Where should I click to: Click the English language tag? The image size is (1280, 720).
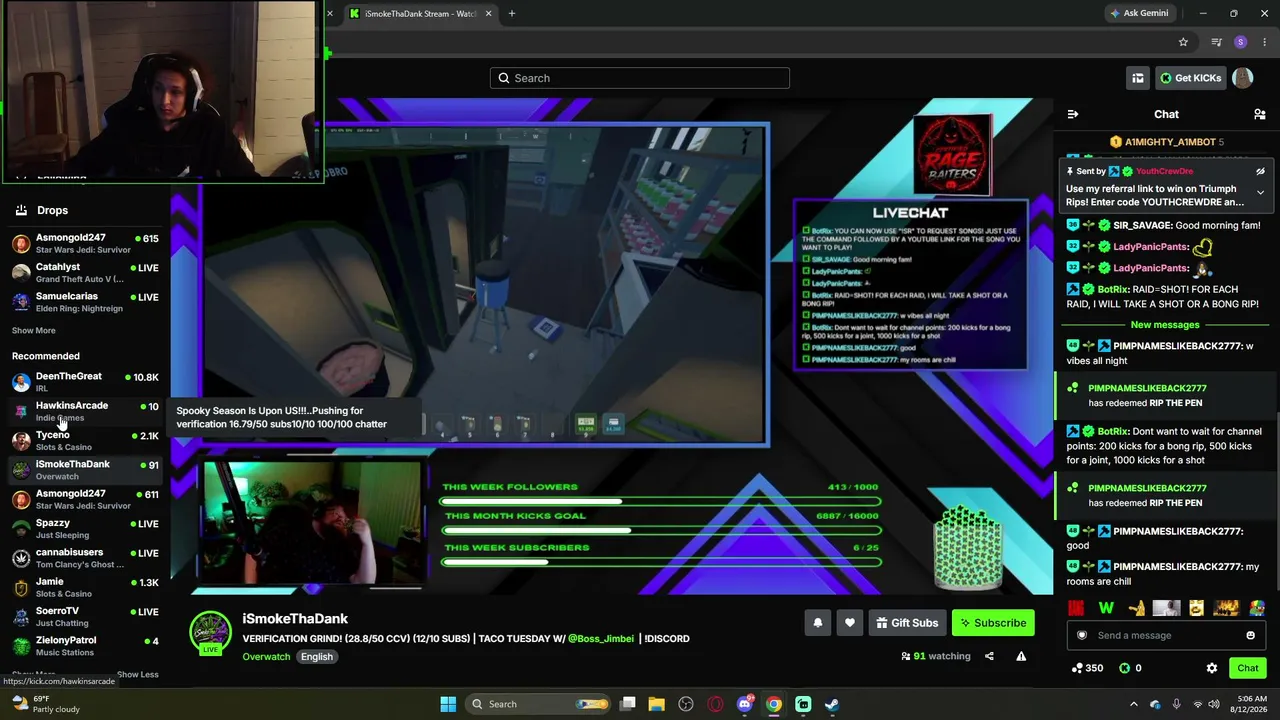[317, 657]
